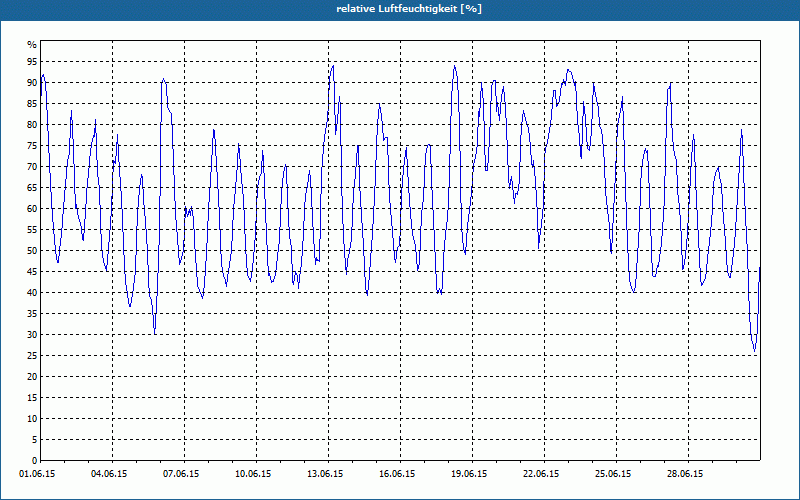The image size is (800, 500).
Task: Click the y-axis value 75
Action: click(32, 145)
